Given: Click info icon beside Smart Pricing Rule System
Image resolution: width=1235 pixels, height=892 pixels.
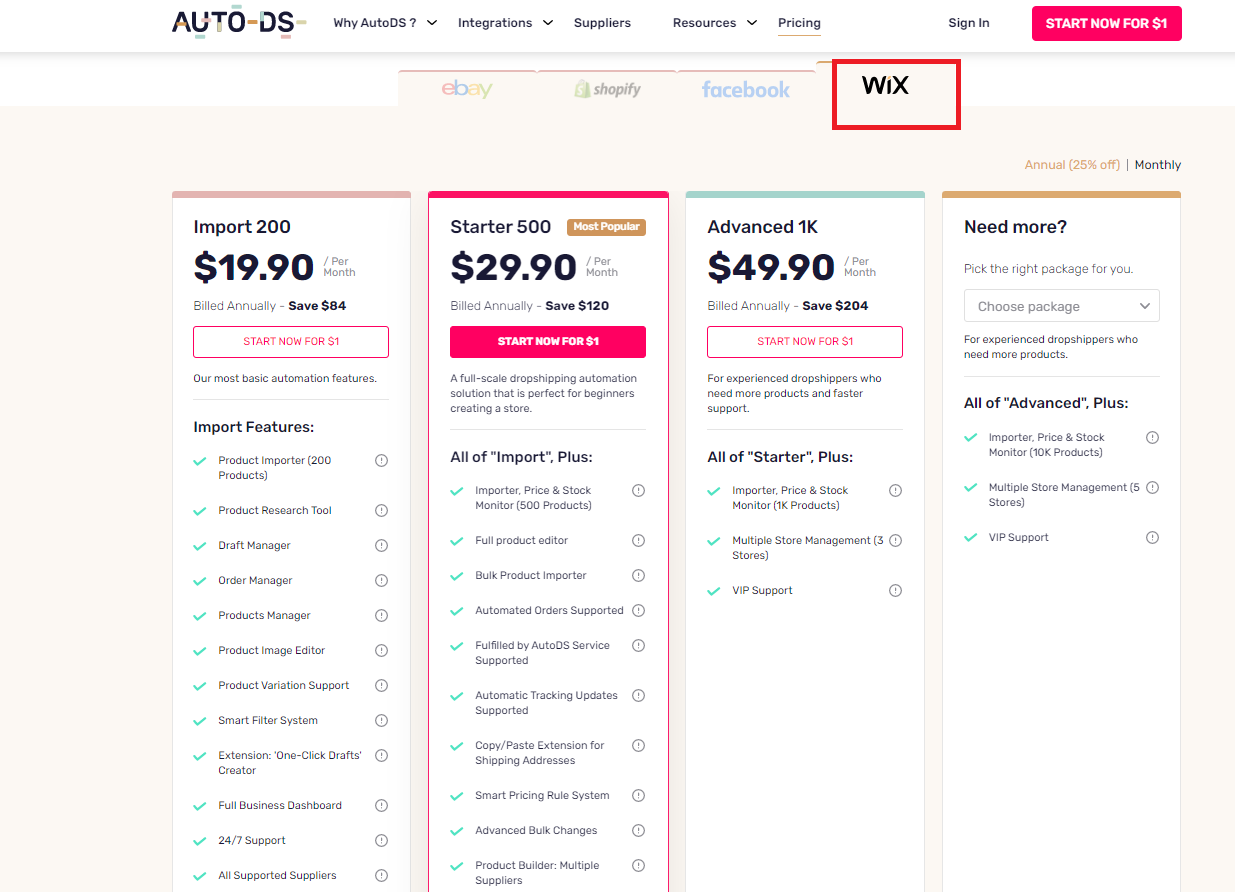Looking at the screenshot, I should pos(638,795).
